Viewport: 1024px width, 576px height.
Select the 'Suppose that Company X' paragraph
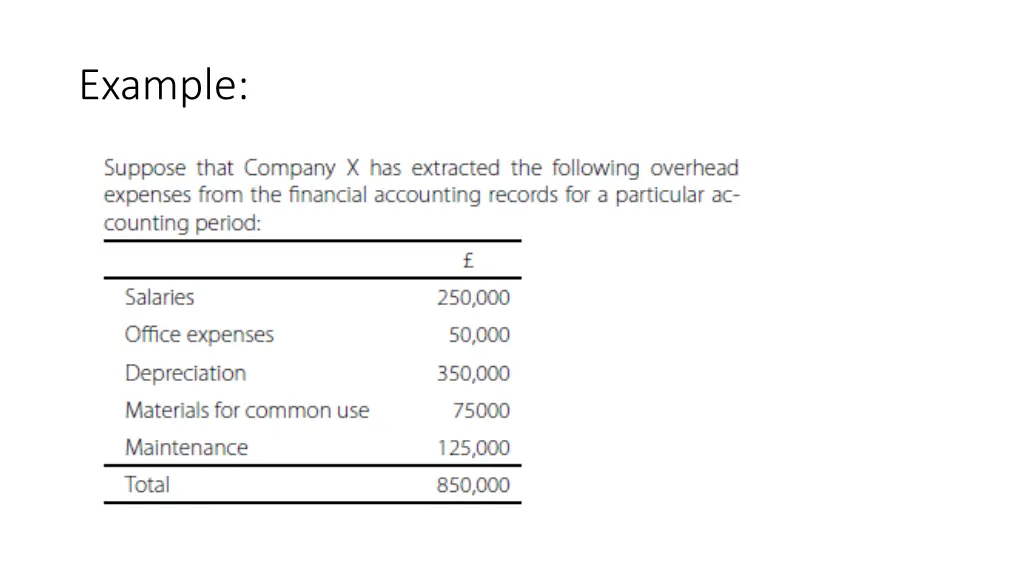point(421,195)
